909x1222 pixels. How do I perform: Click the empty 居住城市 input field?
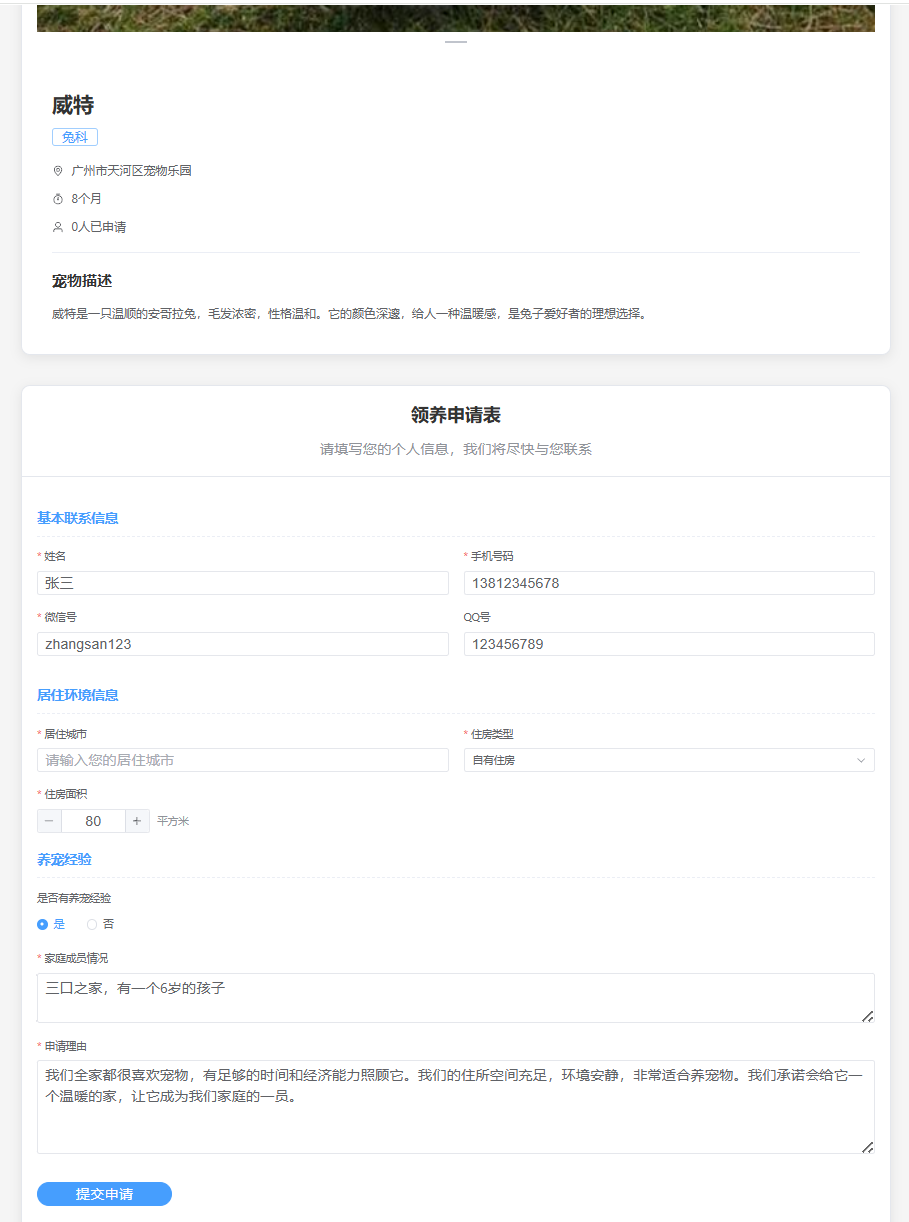(x=243, y=760)
